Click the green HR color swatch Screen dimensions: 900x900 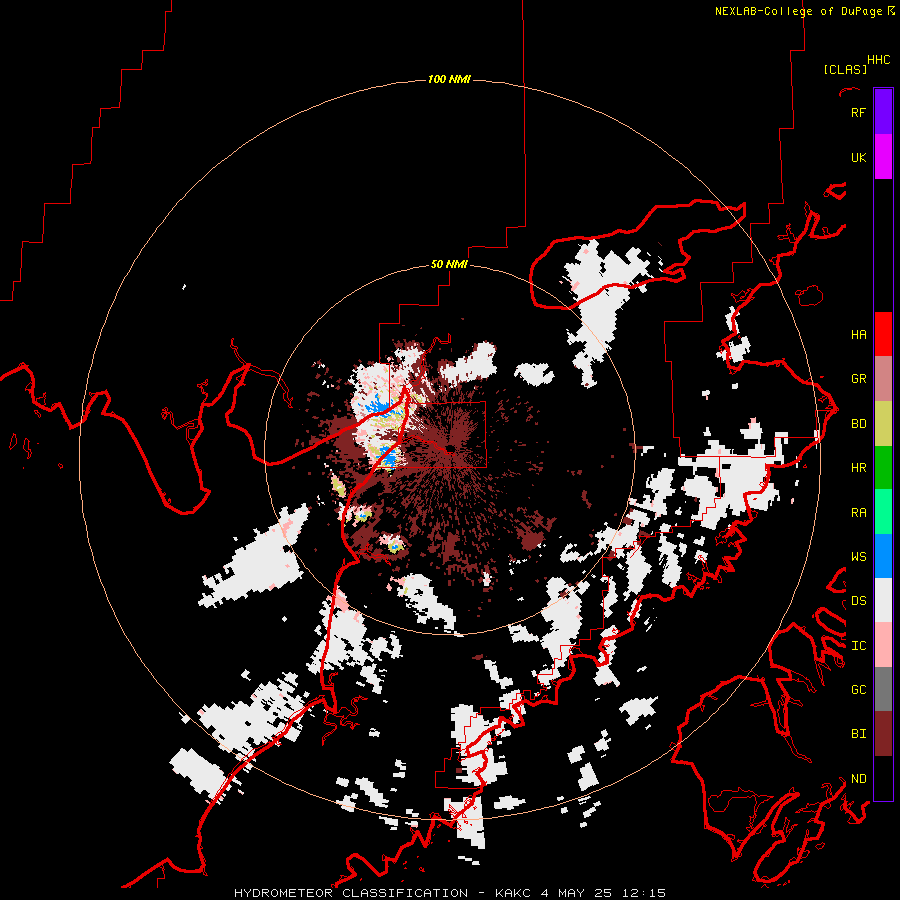[x=883, y=468]
